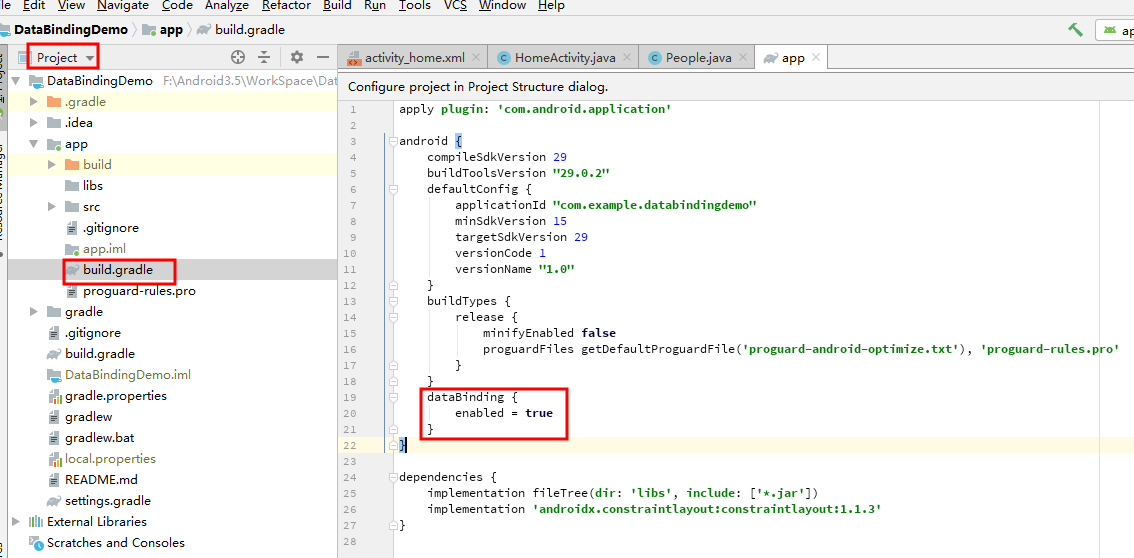1134x558 pixels.
Task: Close the HomeActivity.java tab
Action: point(626,58)
